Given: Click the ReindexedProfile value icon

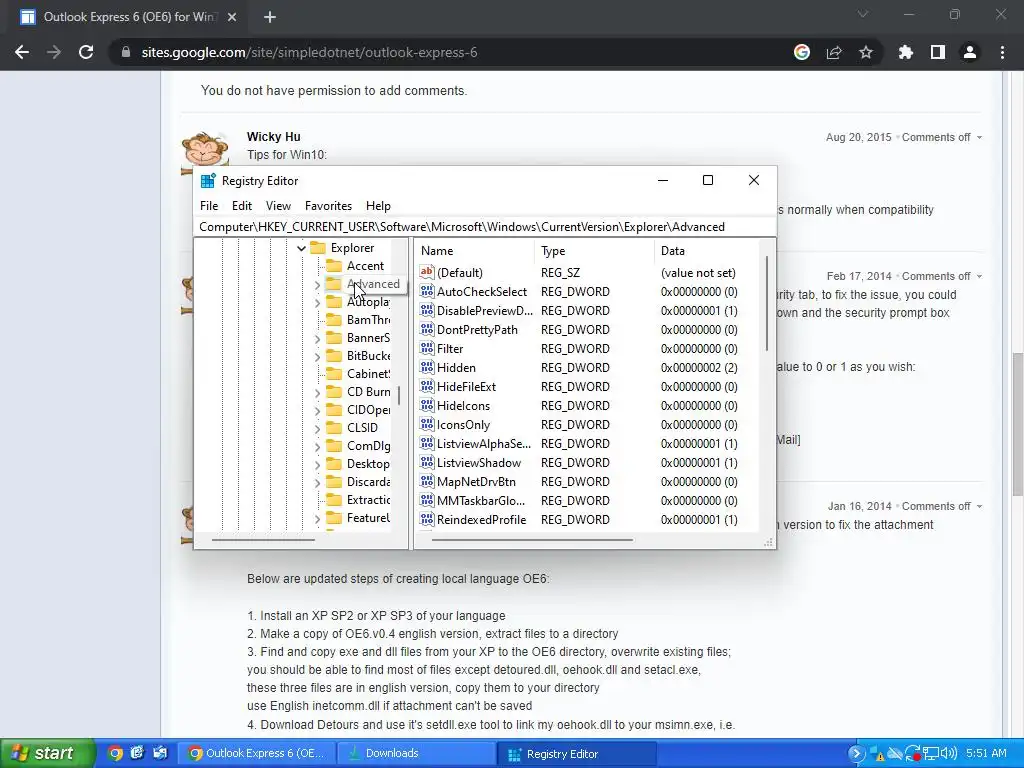Looking at the screenshot, I should [426, 519].
